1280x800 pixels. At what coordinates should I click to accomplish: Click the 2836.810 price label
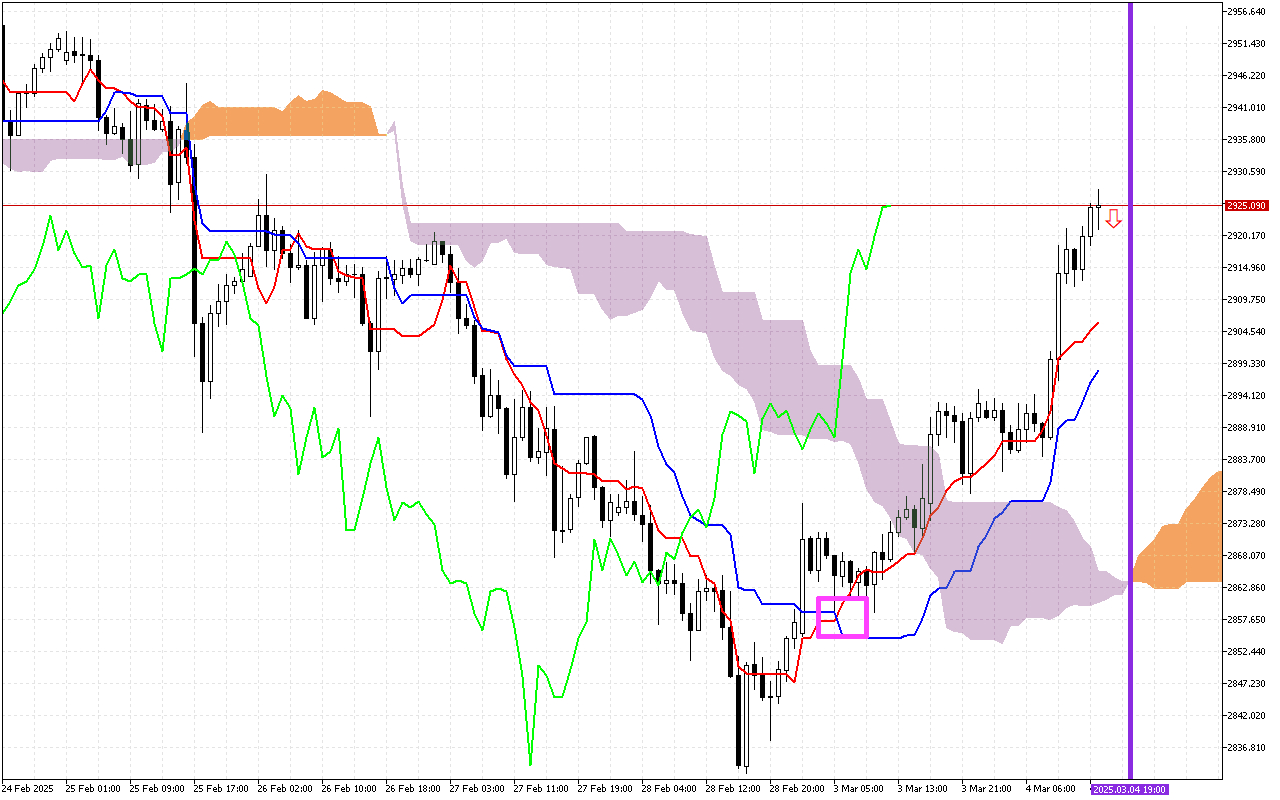coord(1246,748)
